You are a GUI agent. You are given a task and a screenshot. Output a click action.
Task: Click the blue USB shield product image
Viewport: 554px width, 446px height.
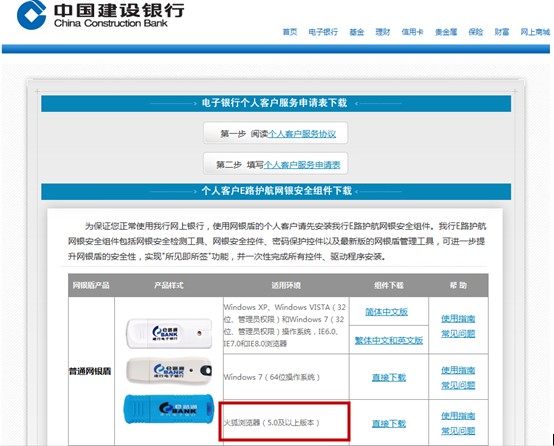[x=169, y=409]
